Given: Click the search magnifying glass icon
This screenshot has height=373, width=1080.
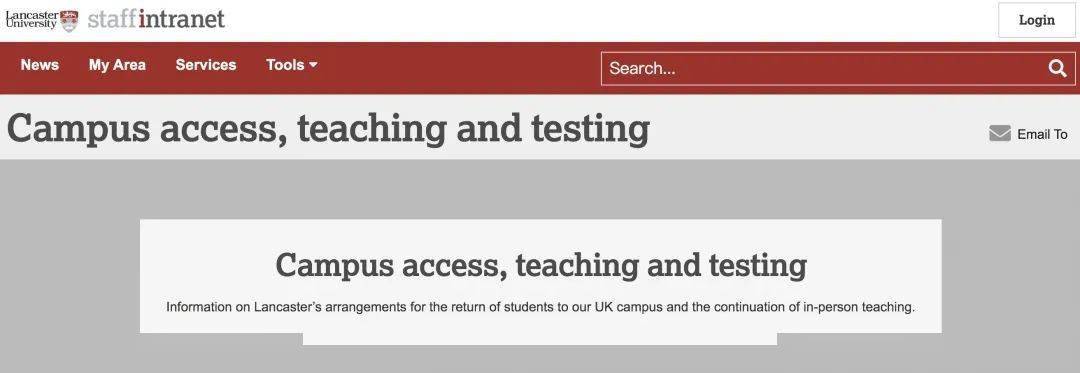Looking at the screenshot, I should (1057, 68).
